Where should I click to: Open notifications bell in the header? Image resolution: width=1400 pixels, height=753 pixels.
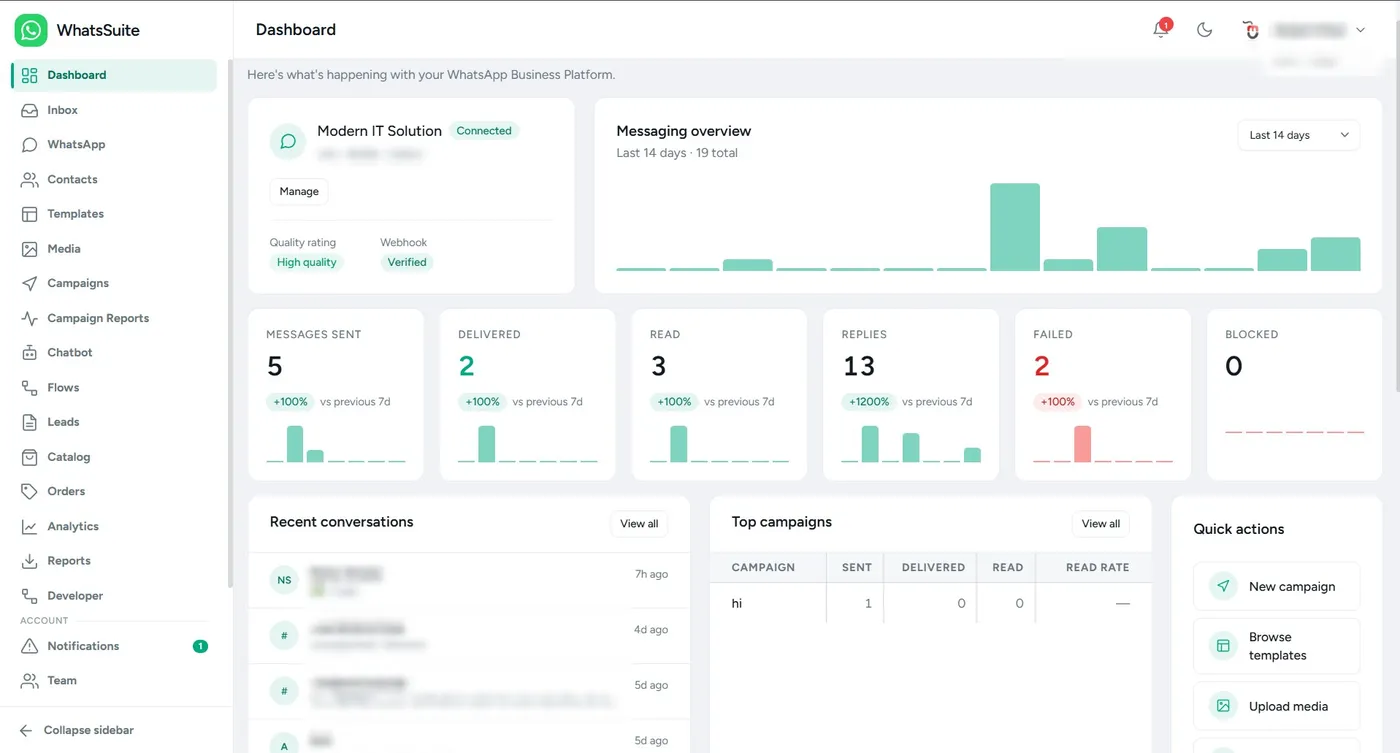[x=1161, y=30]
